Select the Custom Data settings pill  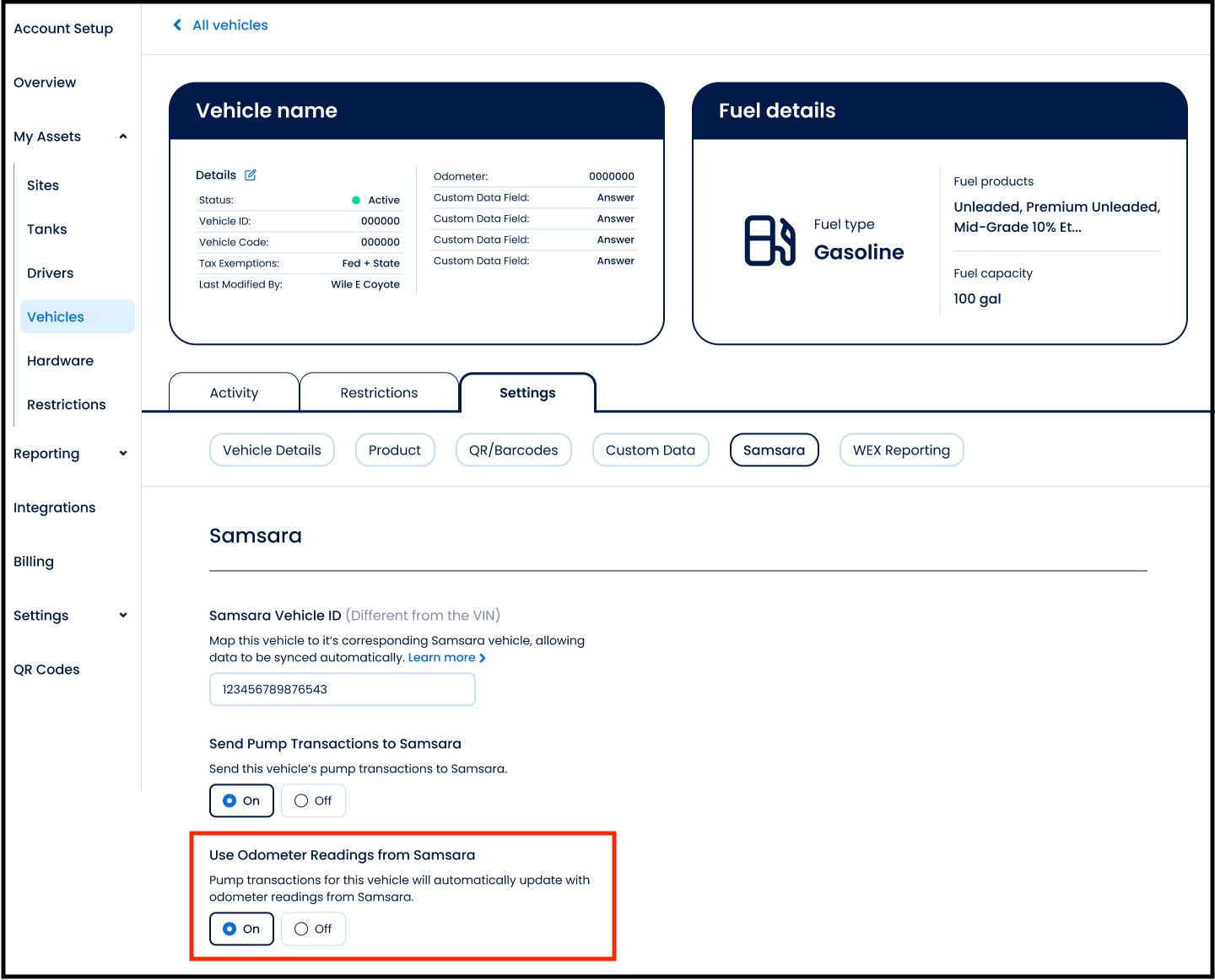(x=650, y=450)
